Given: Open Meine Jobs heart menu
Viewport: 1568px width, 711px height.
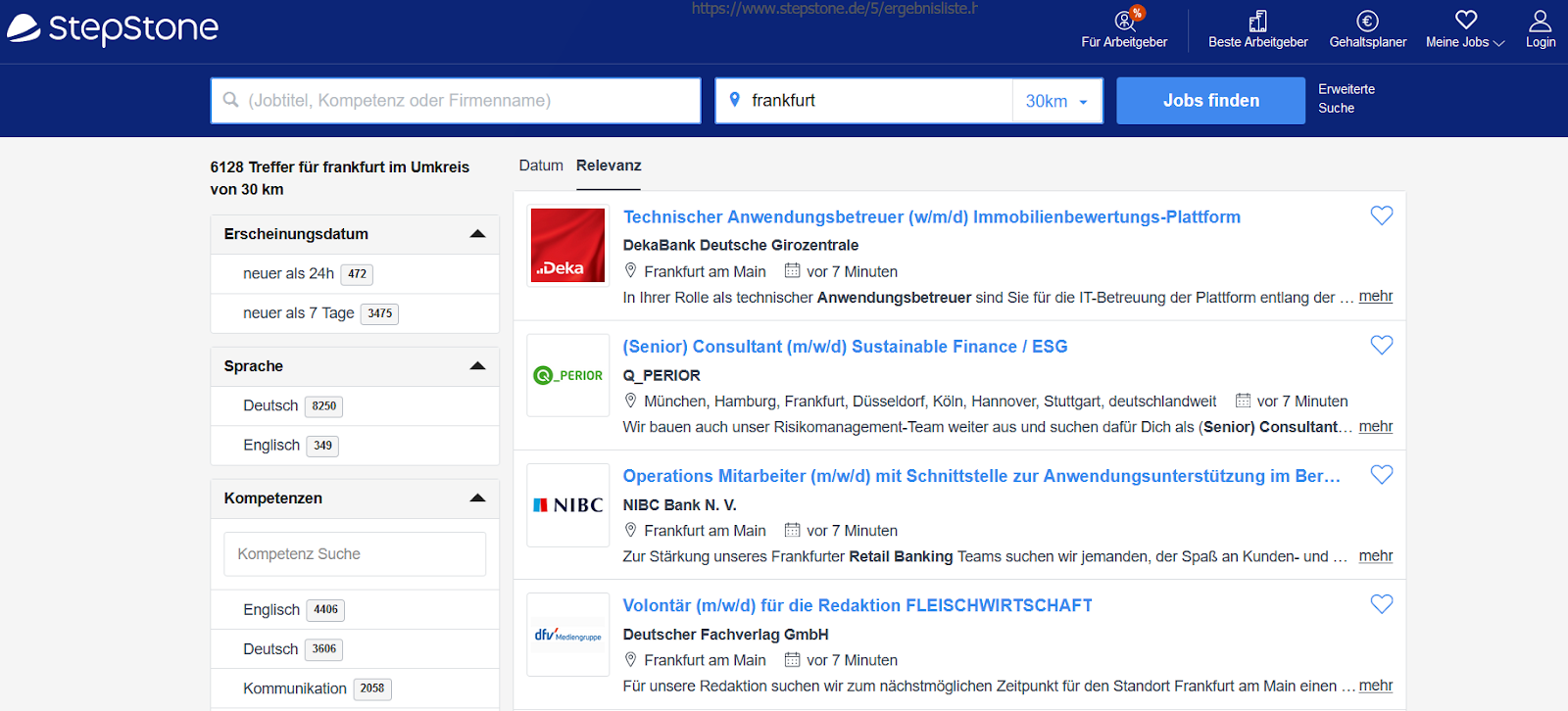Looking at the screenshot, I should point(1465,30).
